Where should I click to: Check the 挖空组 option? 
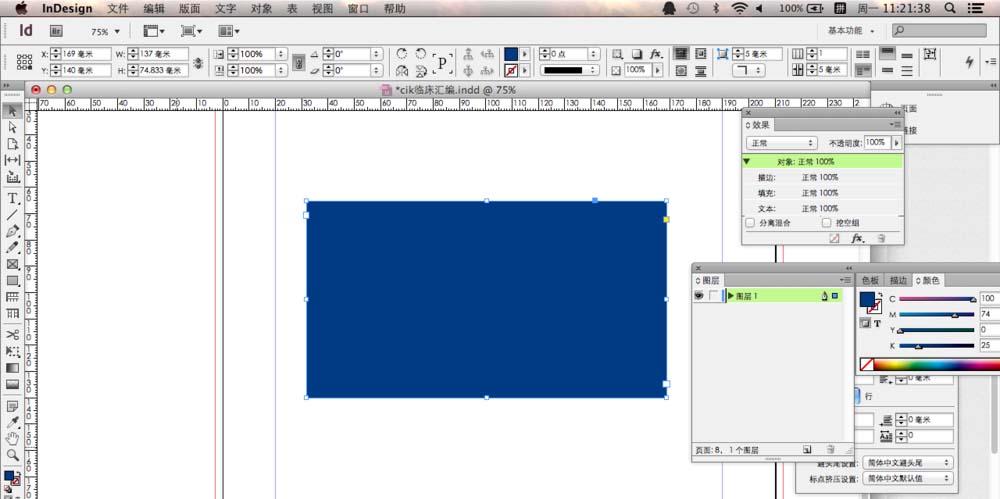point(826,223)
